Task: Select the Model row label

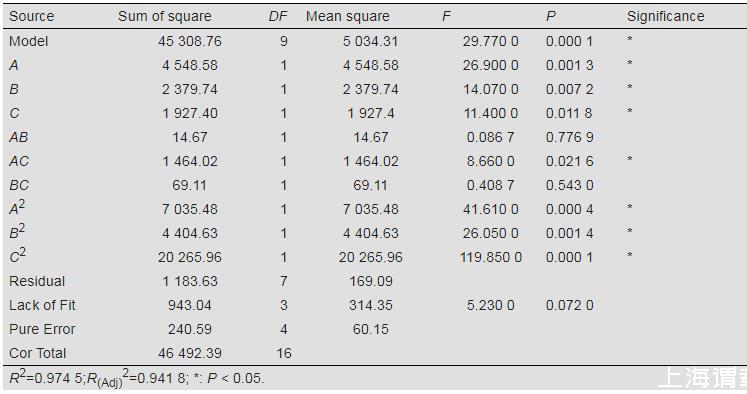Action: coord(29,41)
